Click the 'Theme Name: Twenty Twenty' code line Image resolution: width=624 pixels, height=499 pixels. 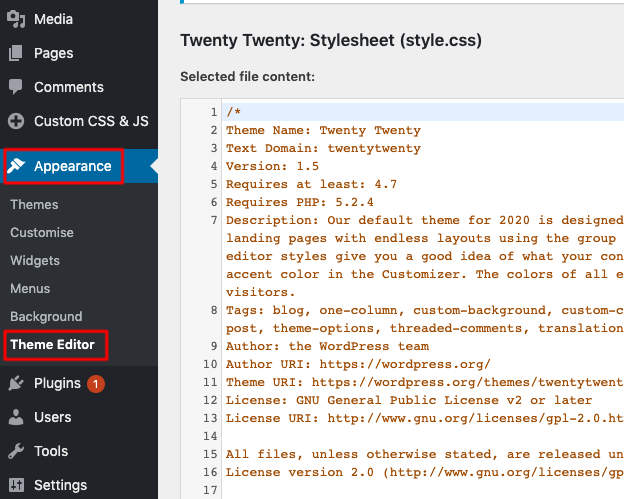(x=323, y=130)
